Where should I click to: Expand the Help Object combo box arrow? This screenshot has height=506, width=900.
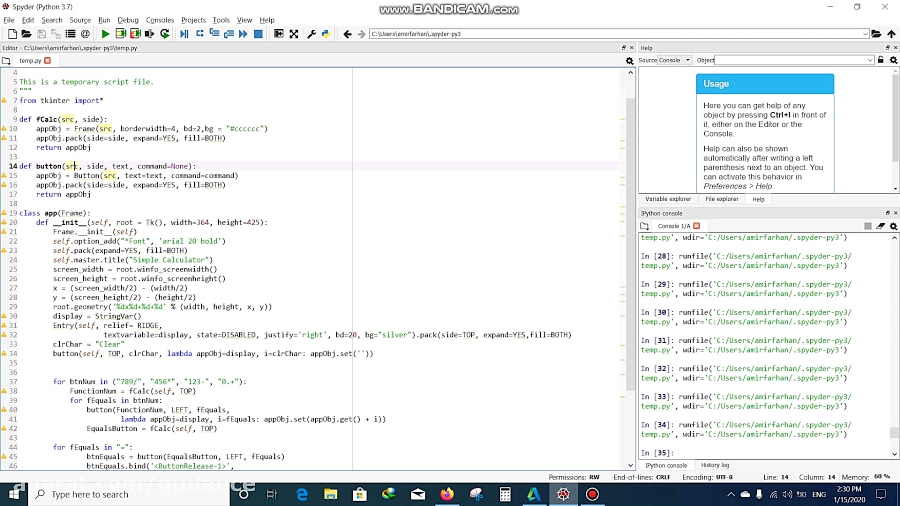click(870, 60)
